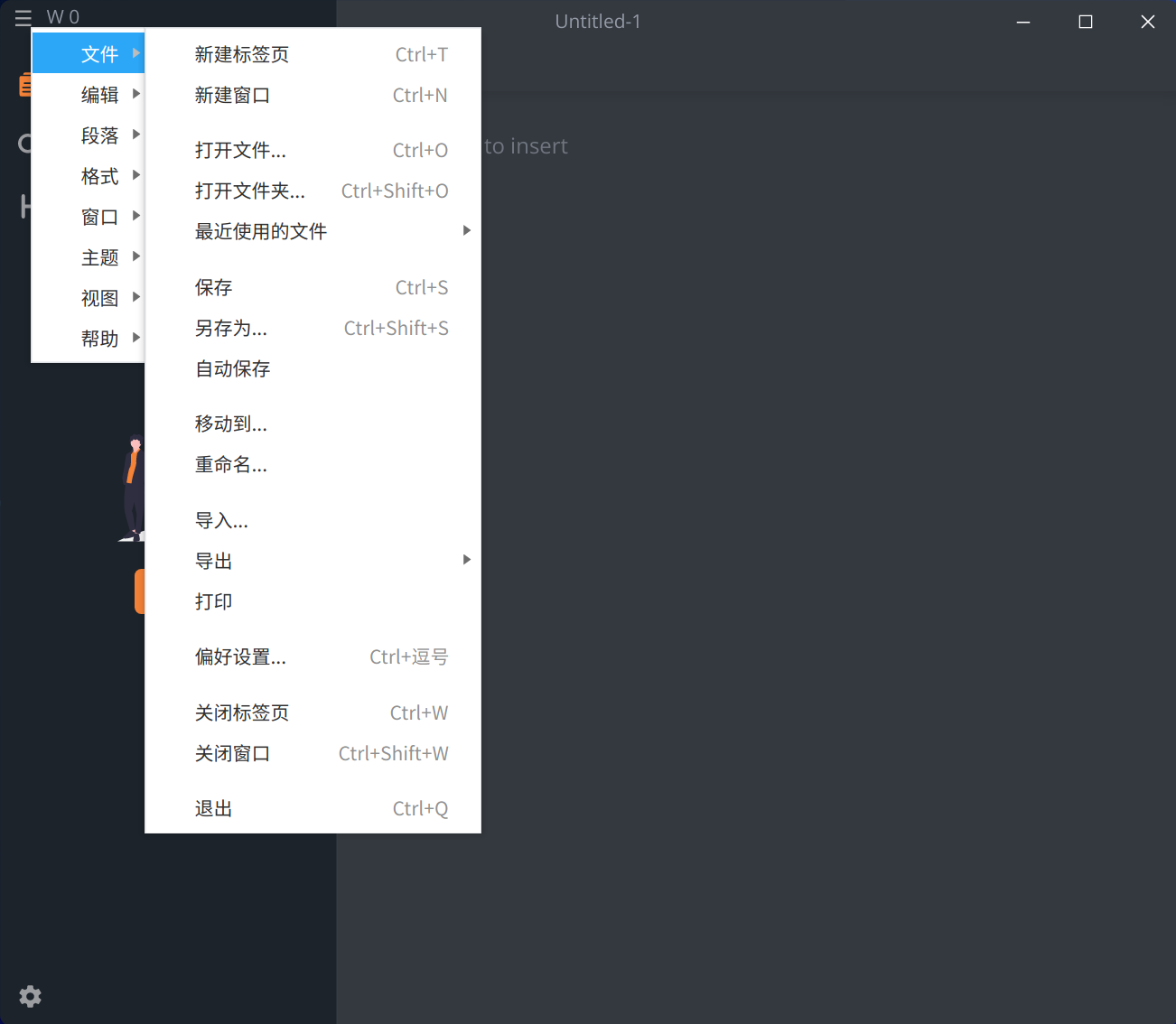Screen dimensions: 1176x1024
Task: Open the settings gear icon
Action: [x=30, y=996]
